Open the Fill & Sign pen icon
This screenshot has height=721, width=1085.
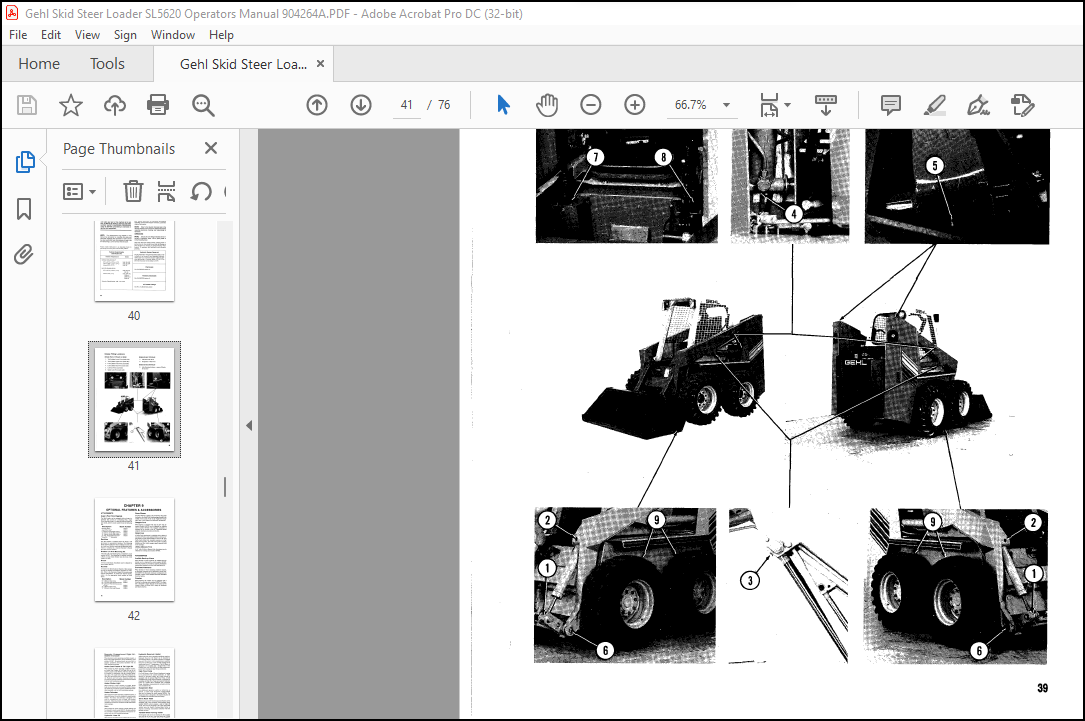[x=978, y=105]
